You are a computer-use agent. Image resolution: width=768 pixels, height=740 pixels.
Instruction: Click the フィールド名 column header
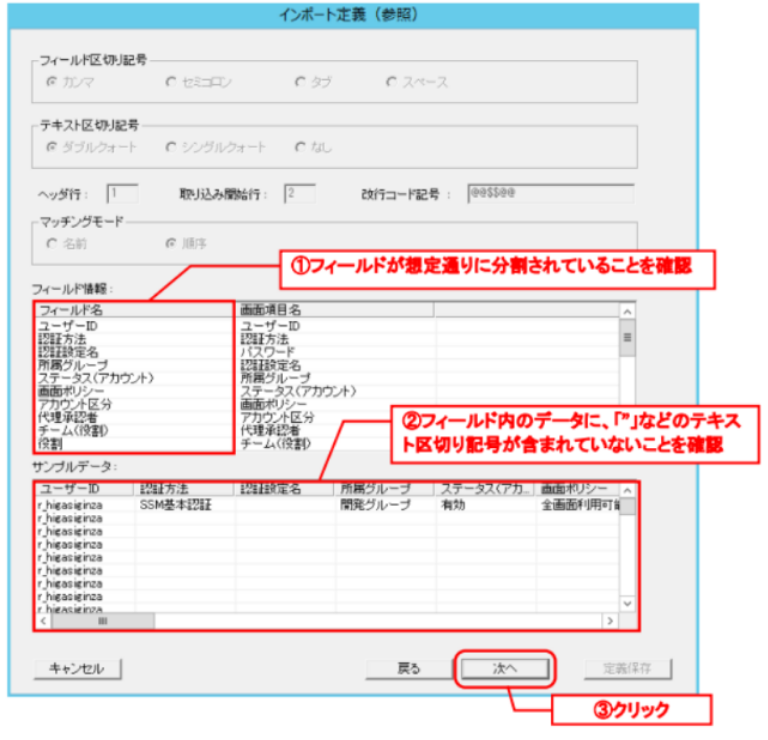[x=135, y=310]
